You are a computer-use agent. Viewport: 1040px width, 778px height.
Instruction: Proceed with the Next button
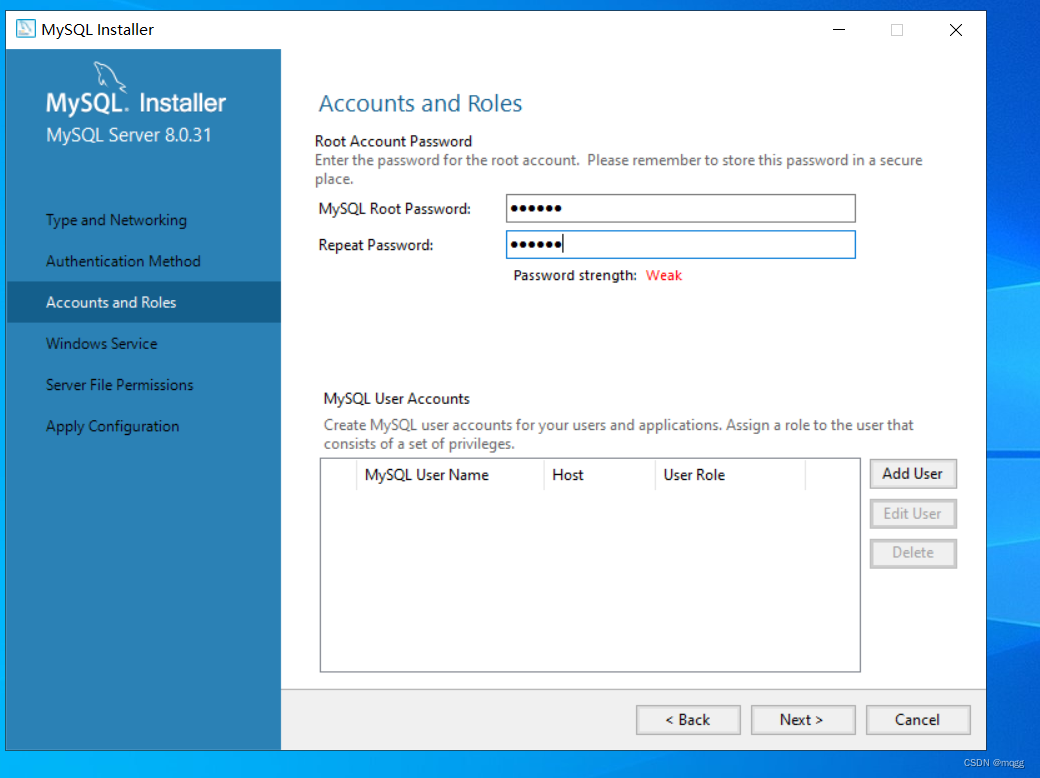coord(803,720)
